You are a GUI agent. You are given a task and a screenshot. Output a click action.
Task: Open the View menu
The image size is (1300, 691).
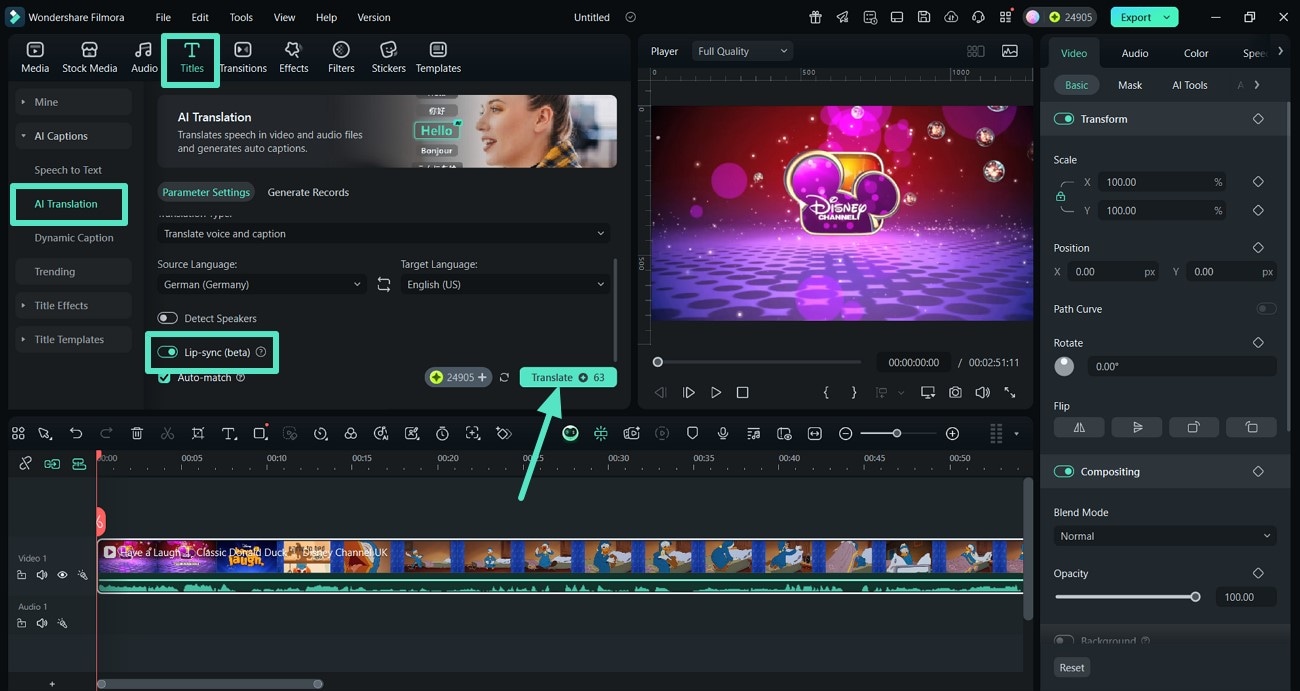tap(285, 17)
